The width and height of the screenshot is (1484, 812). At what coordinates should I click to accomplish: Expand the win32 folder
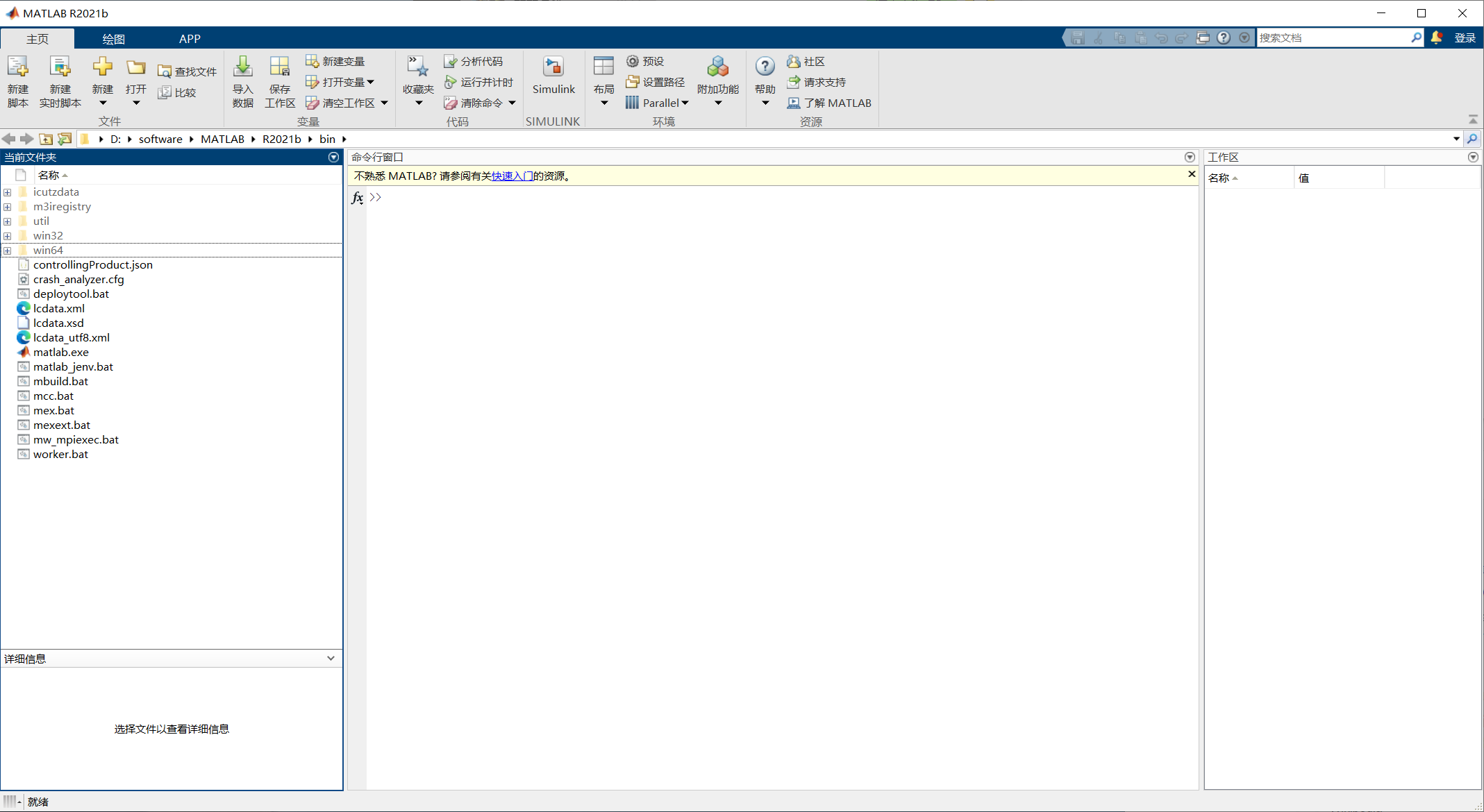[x=7, y=236]
